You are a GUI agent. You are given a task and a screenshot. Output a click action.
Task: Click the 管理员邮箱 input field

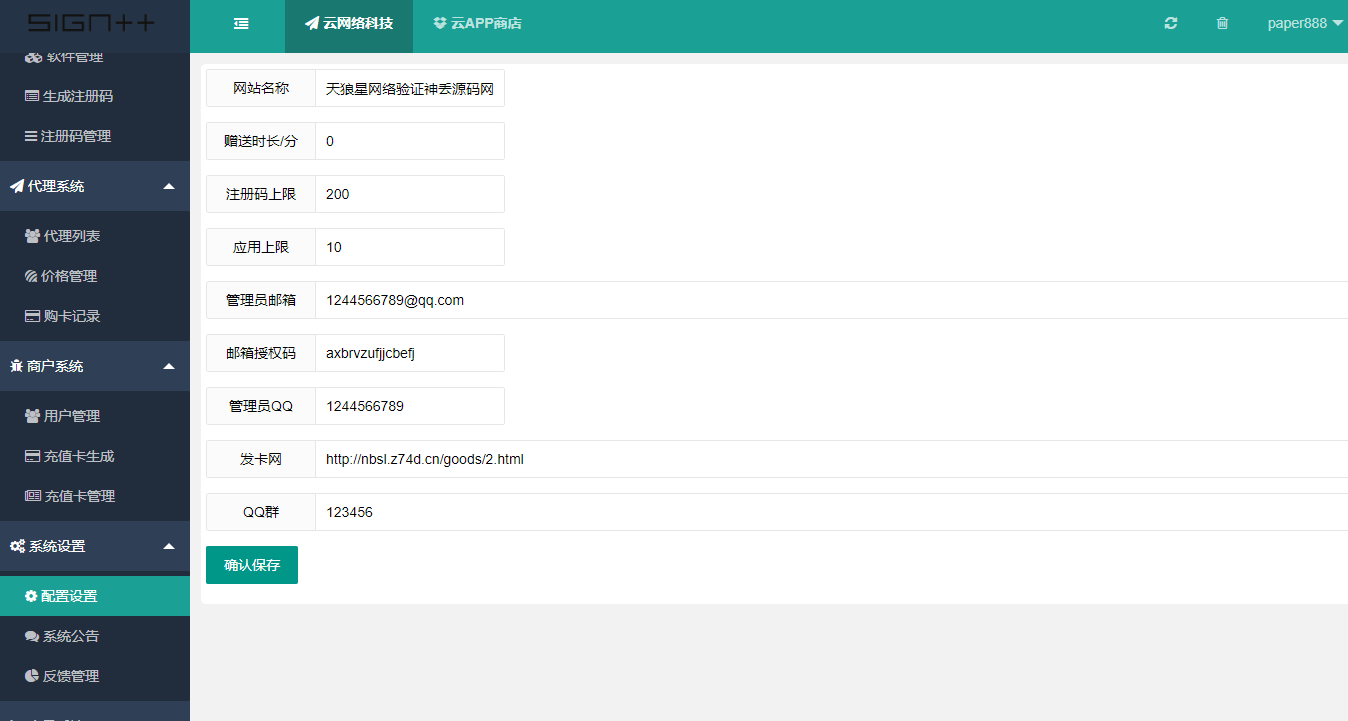(830, 300)
